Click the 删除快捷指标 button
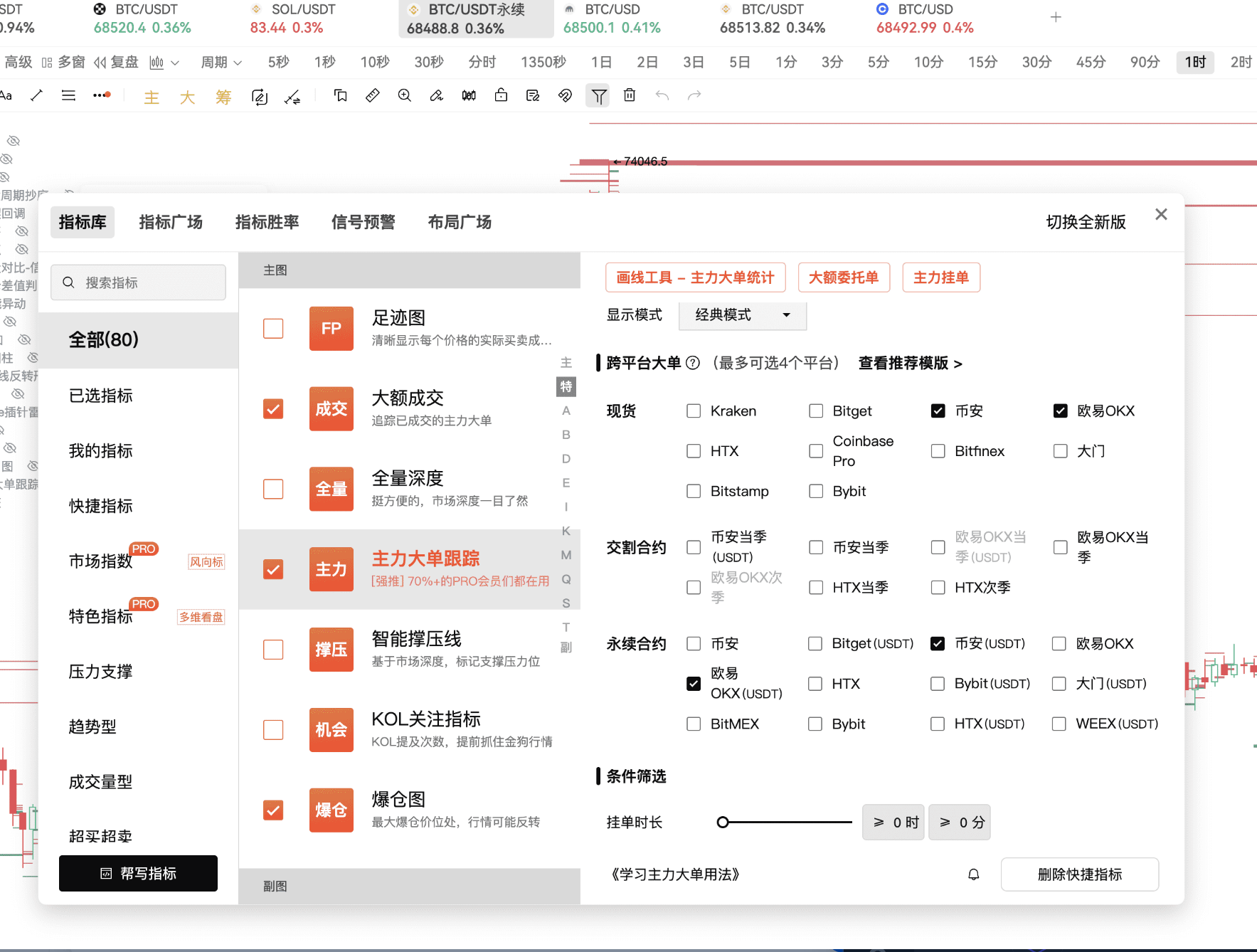1257x952 pixels. [1079, 874]
